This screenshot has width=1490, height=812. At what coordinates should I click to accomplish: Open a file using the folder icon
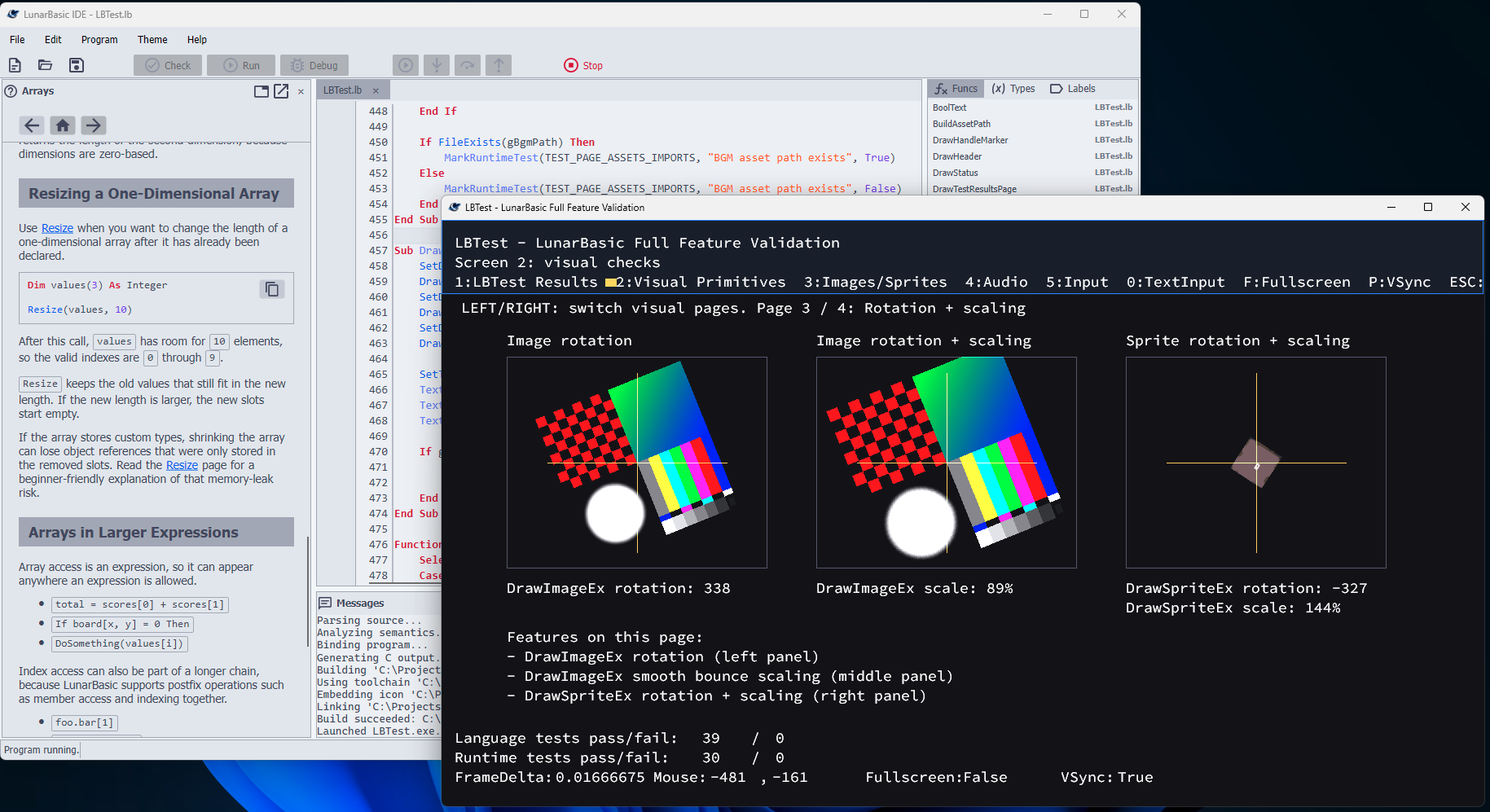tap(45, 64)
